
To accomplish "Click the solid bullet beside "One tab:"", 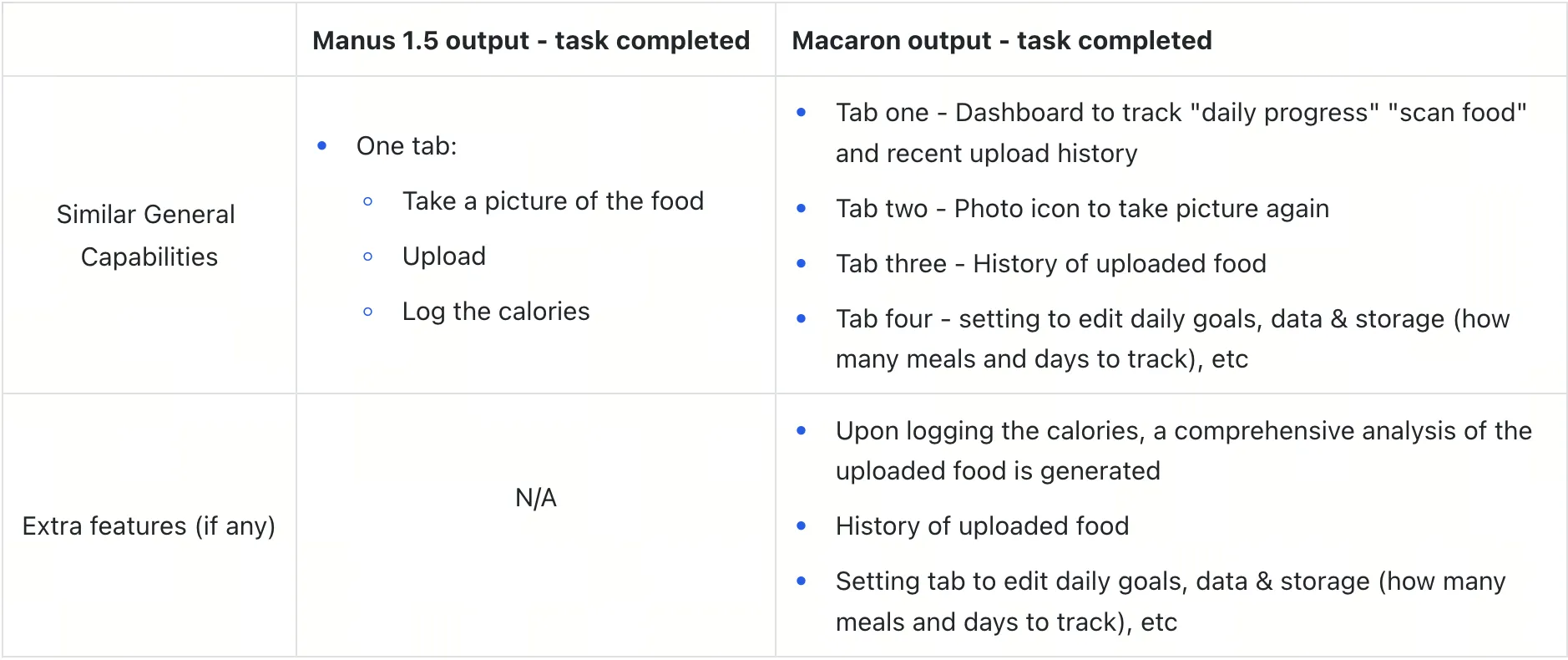I will click(322, 146).
